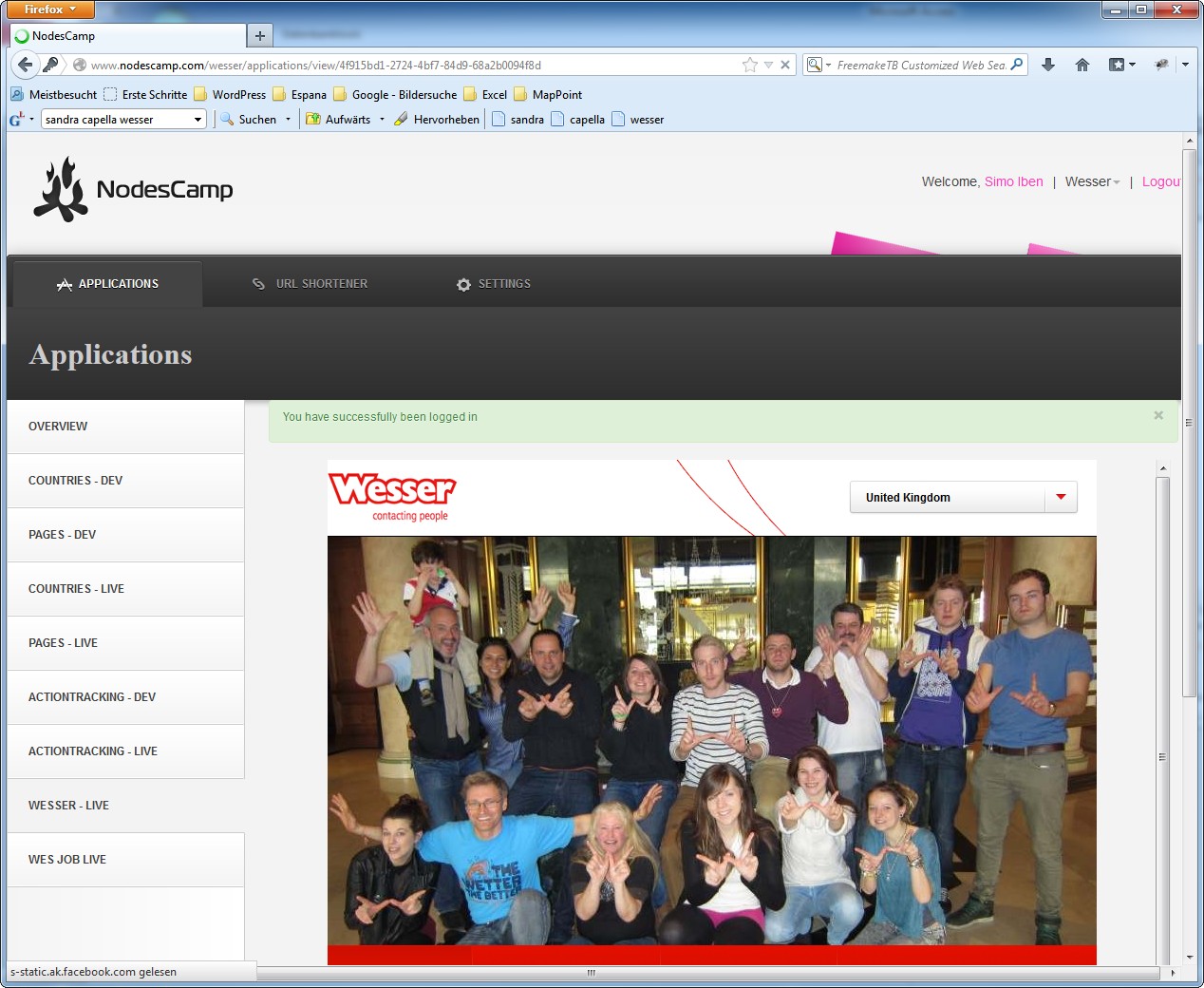This screenshot has width=1204, height=988.
Task: Expand the Firefox menu button
Action: (x=50, y=9)
